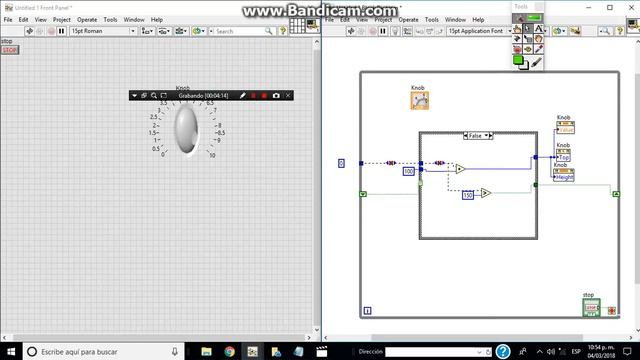Click the 150 numeric constant
The image size is (640, 360).
pyautogui.click(x=468, y=195)
